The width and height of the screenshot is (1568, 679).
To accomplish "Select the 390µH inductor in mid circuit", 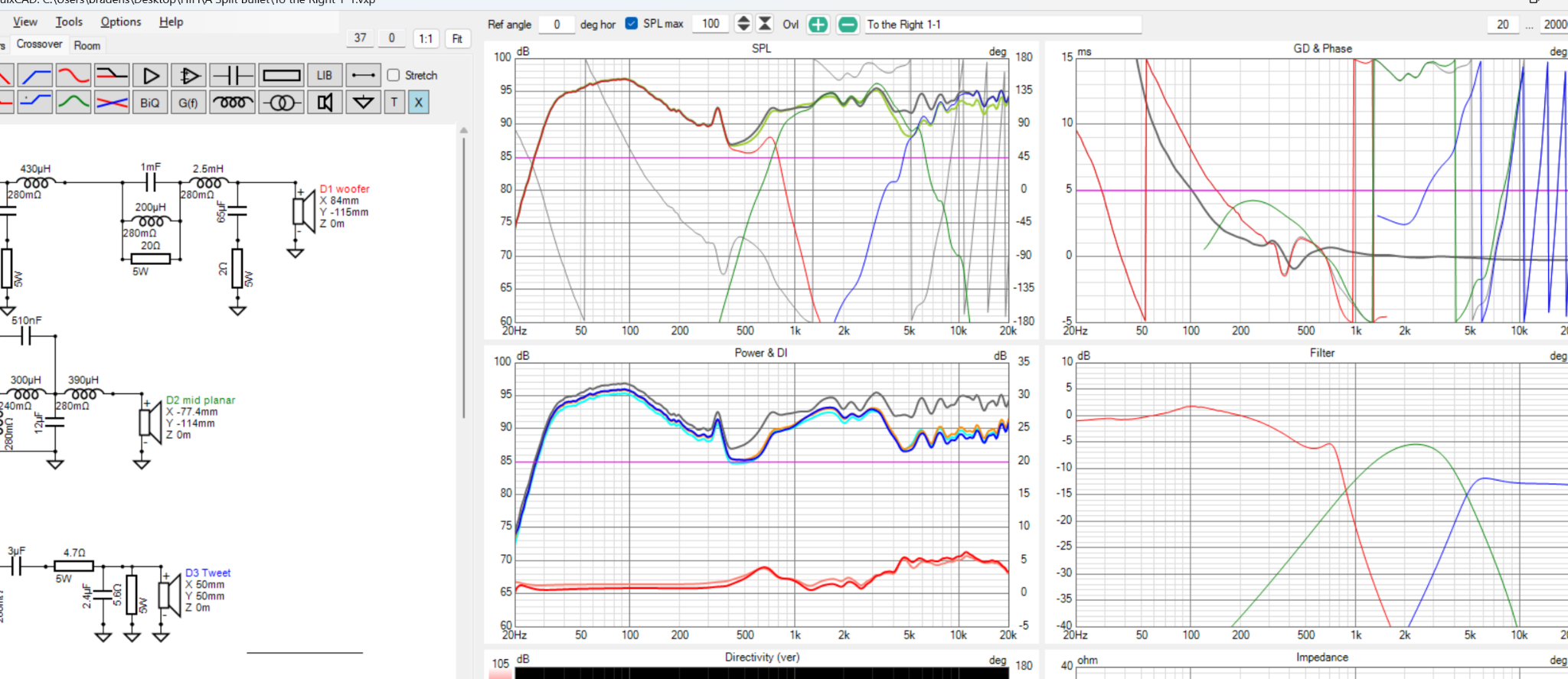I will (x=83, y=394).
